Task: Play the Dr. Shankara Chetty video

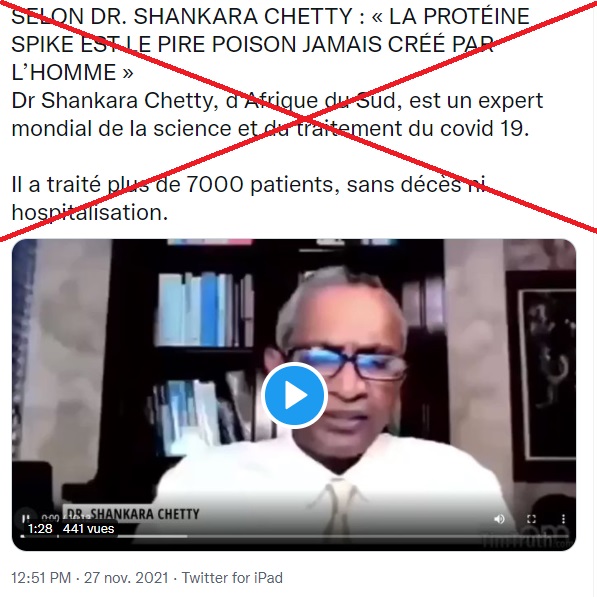Action: [294, 395]
